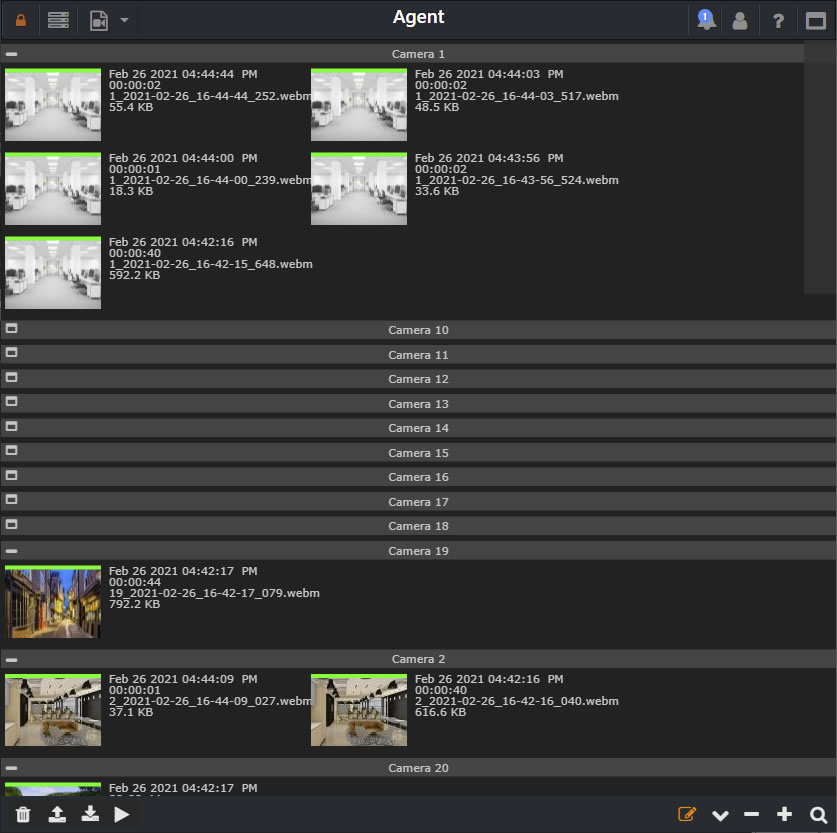The height and width of the screenshot is (833, 837).
Task: Click the Camera 2 group header label
Action: (x=418, y=659)
